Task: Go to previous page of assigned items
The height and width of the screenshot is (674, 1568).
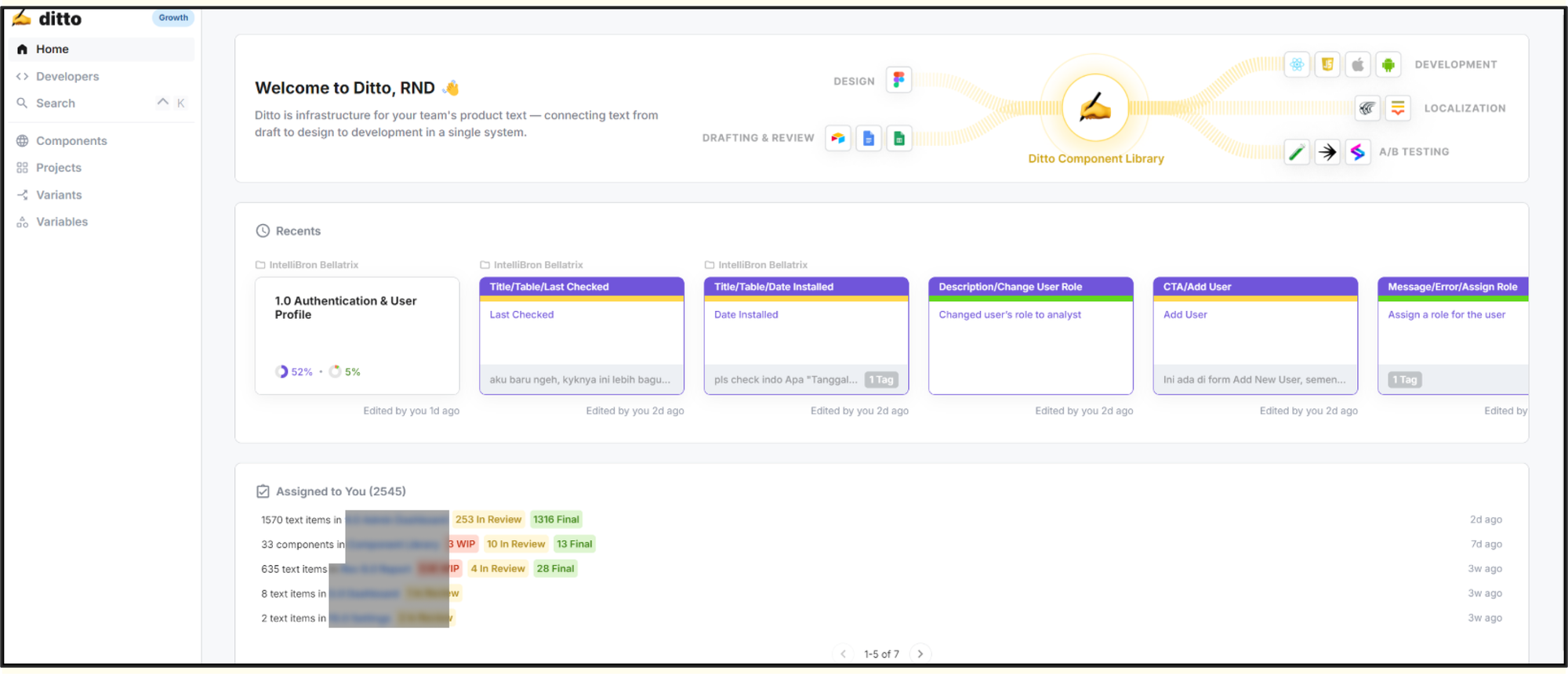Action: coord(843,654)
